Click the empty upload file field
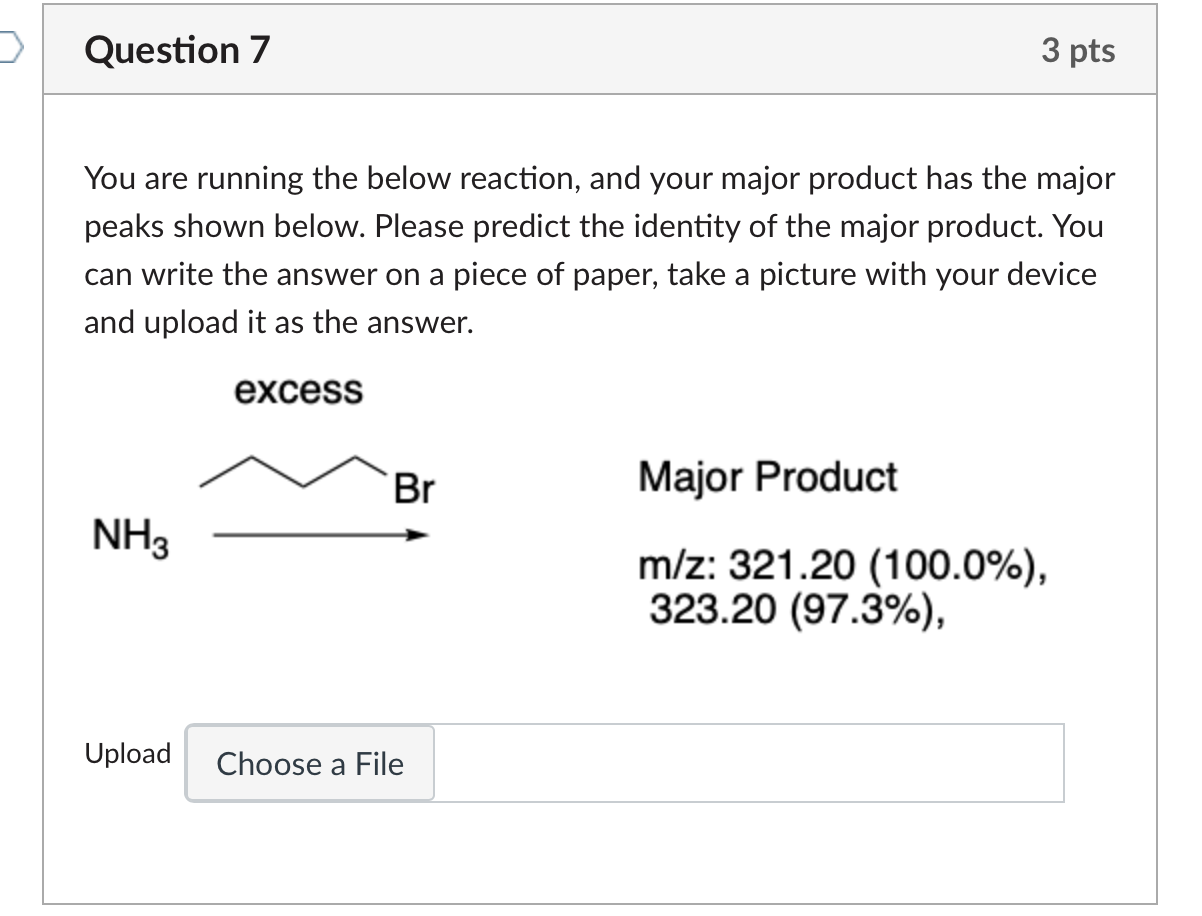 [x=748, y=764]
